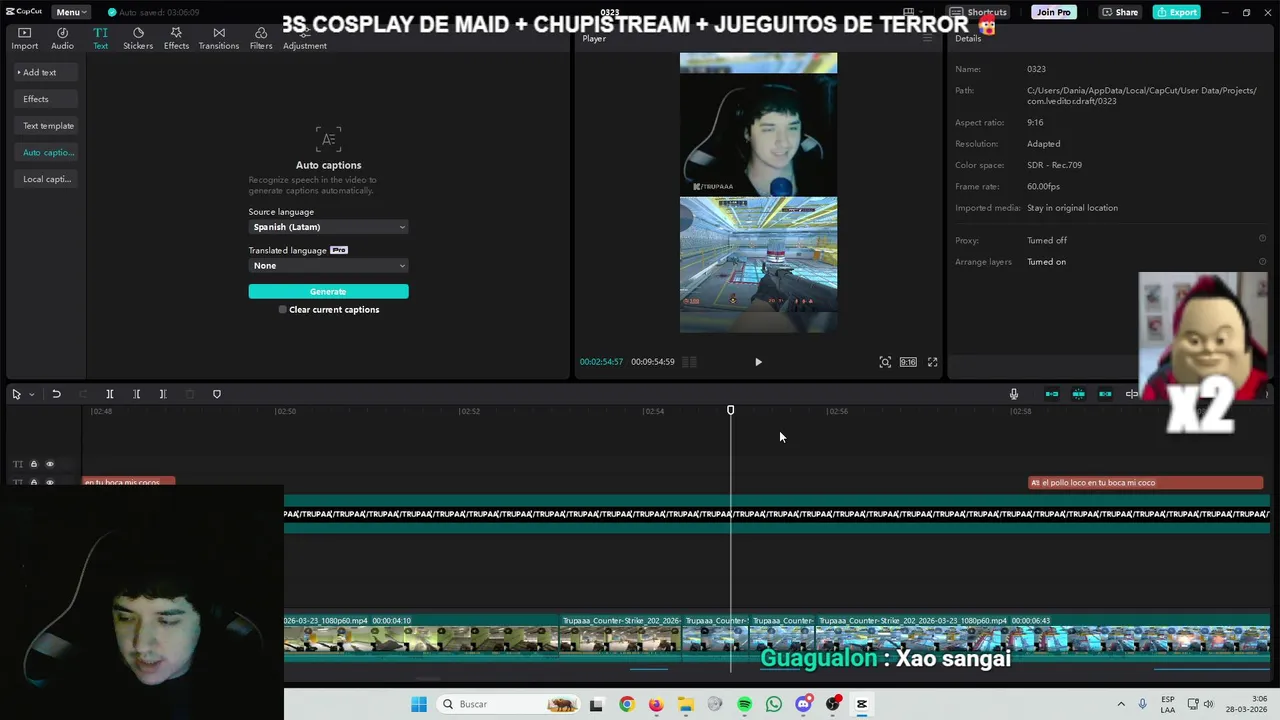Lock the top text track
Viewport: 1280px width, 720px height.
coord(33,464)
